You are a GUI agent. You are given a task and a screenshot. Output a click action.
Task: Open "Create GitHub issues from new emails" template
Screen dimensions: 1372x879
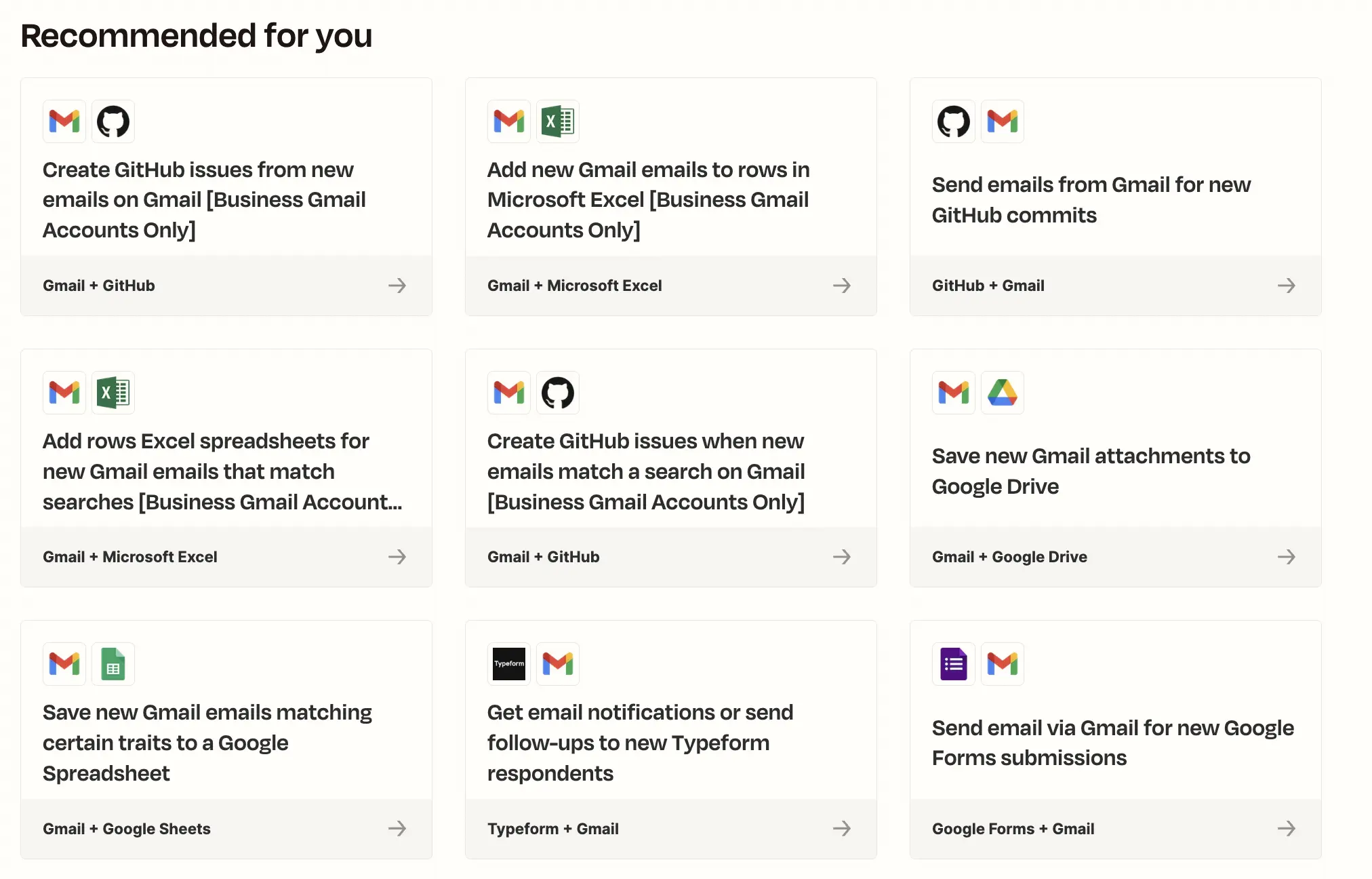coord(204,199)
